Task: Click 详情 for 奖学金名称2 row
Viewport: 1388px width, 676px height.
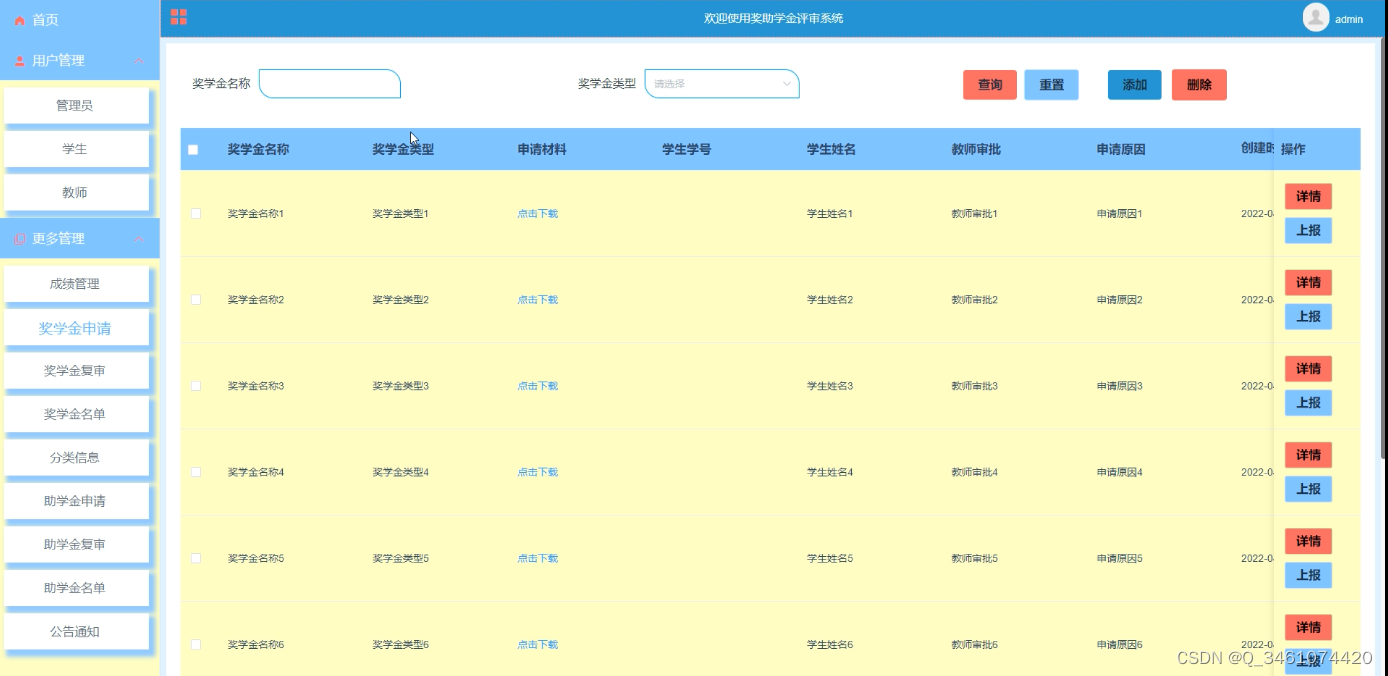Action: [x=1308, y=283]
